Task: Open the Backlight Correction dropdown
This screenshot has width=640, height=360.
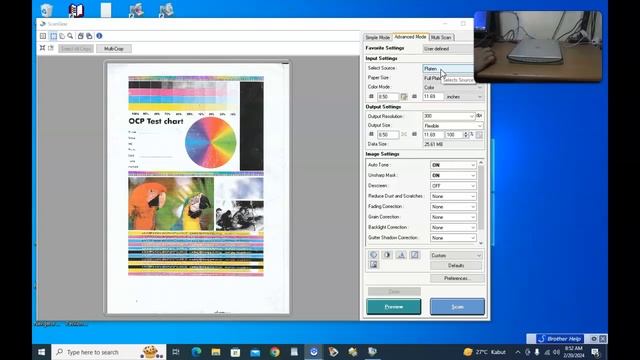Action: [453, 227]
